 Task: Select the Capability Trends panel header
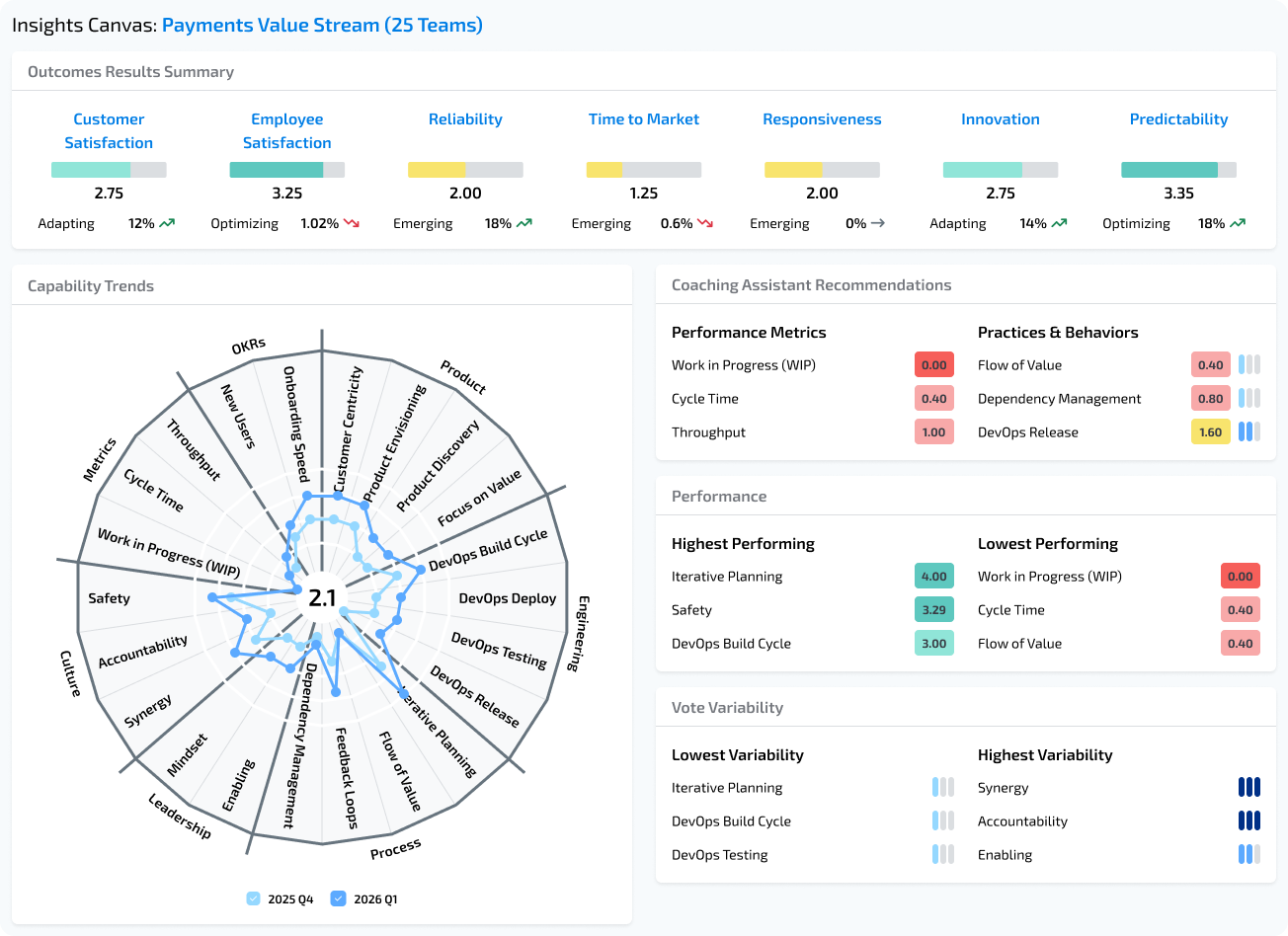(91, 285)
